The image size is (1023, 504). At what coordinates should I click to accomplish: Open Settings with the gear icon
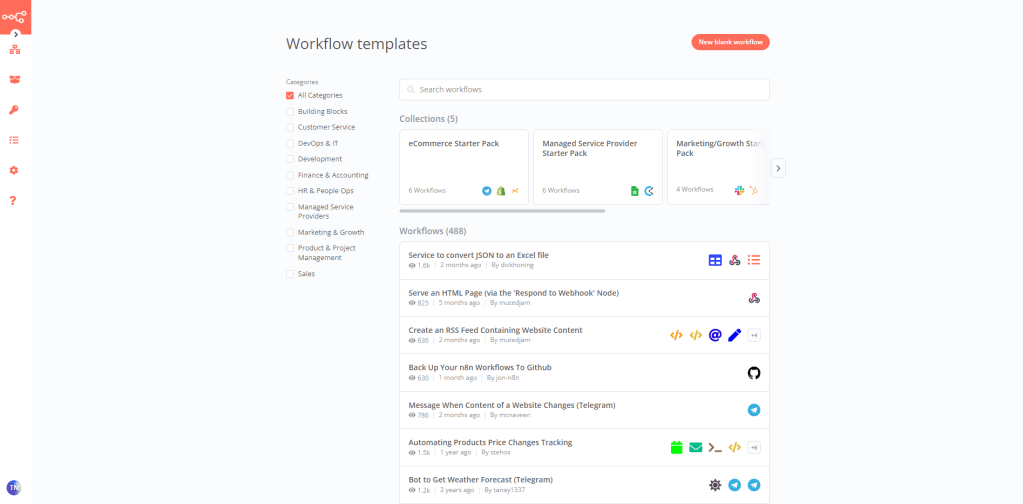(14, 170)
